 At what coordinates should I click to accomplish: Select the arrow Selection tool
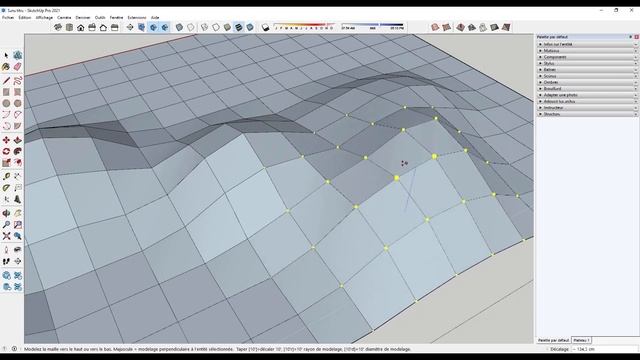pos(6,55)
